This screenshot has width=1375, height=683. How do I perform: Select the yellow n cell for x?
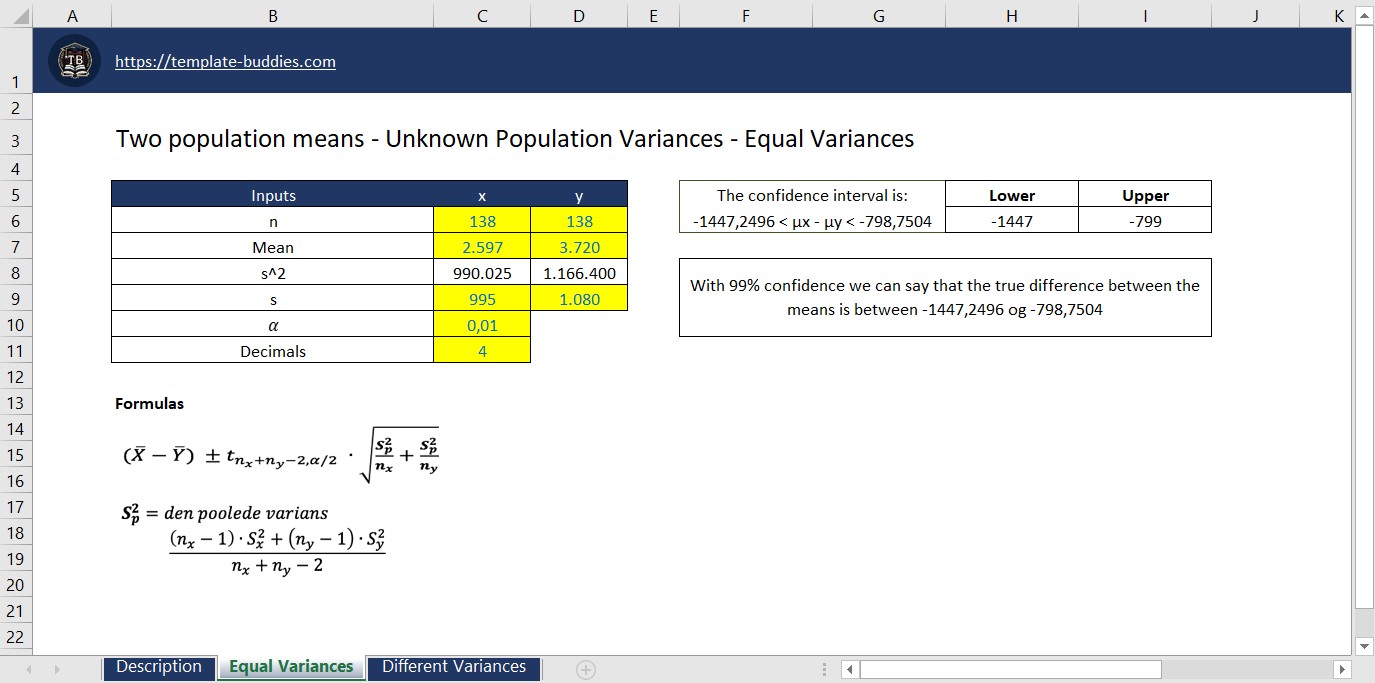(x=482, y=221)
